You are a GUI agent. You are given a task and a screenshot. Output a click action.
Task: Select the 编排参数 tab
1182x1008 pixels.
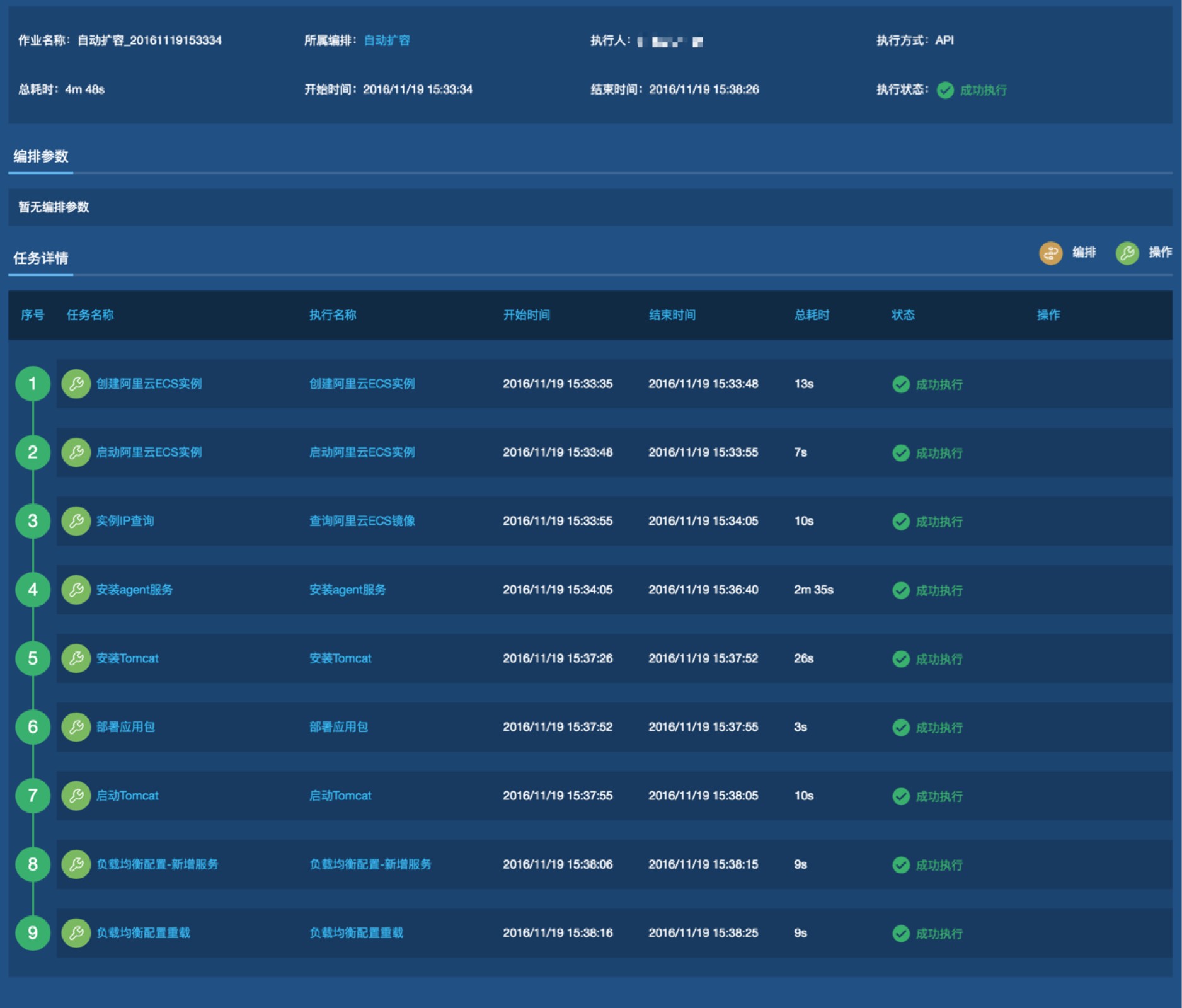[41, 156]
